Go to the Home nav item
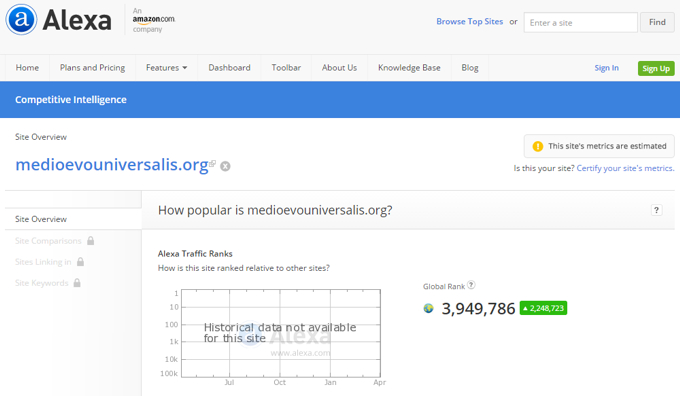Viewport: 680px width, 396px height. pos(27,68)
